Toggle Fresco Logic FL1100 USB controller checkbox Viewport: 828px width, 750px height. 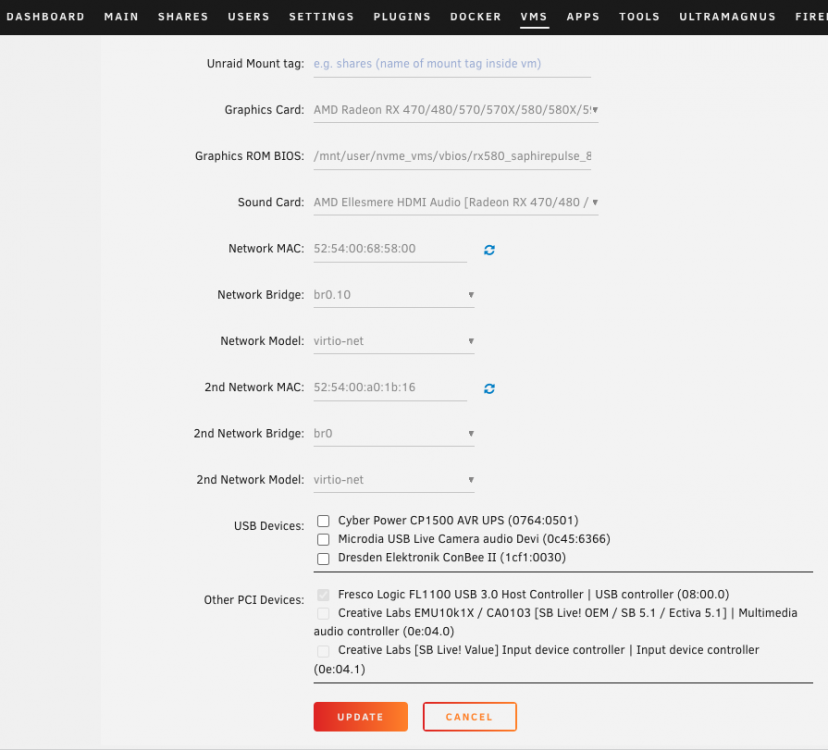(x=323, y=595)
